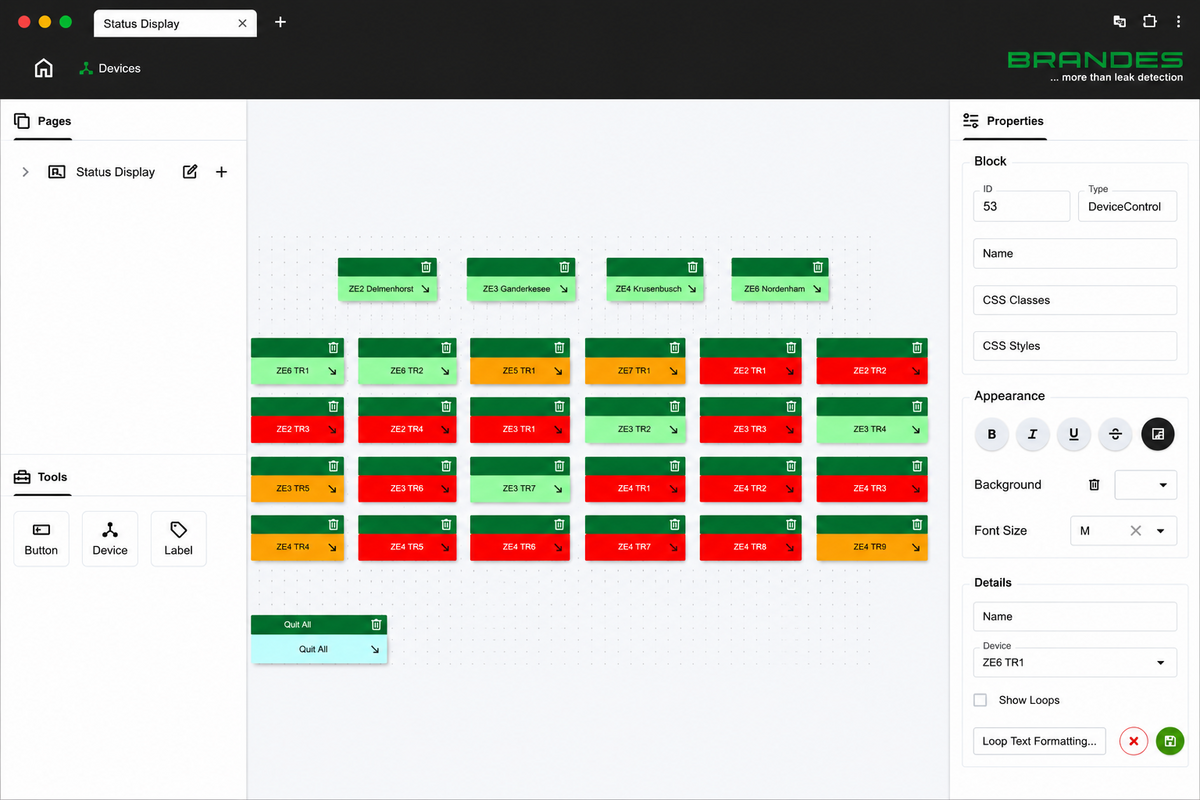1200x800 pixels.
Task: Select the Device tool
Action: coord(110,539)
